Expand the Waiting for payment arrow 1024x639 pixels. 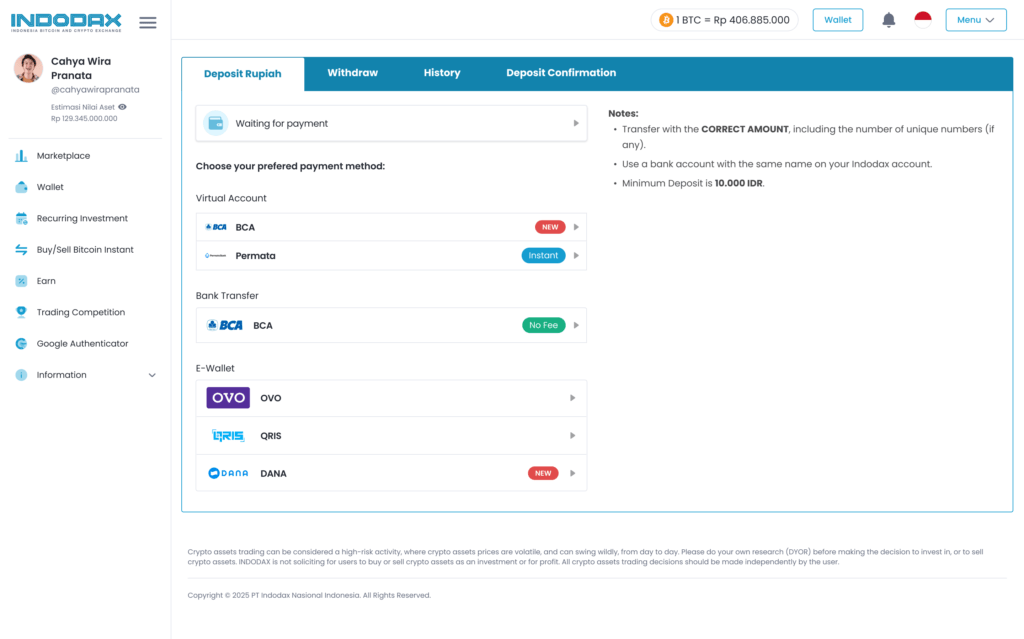pos(576,123)
